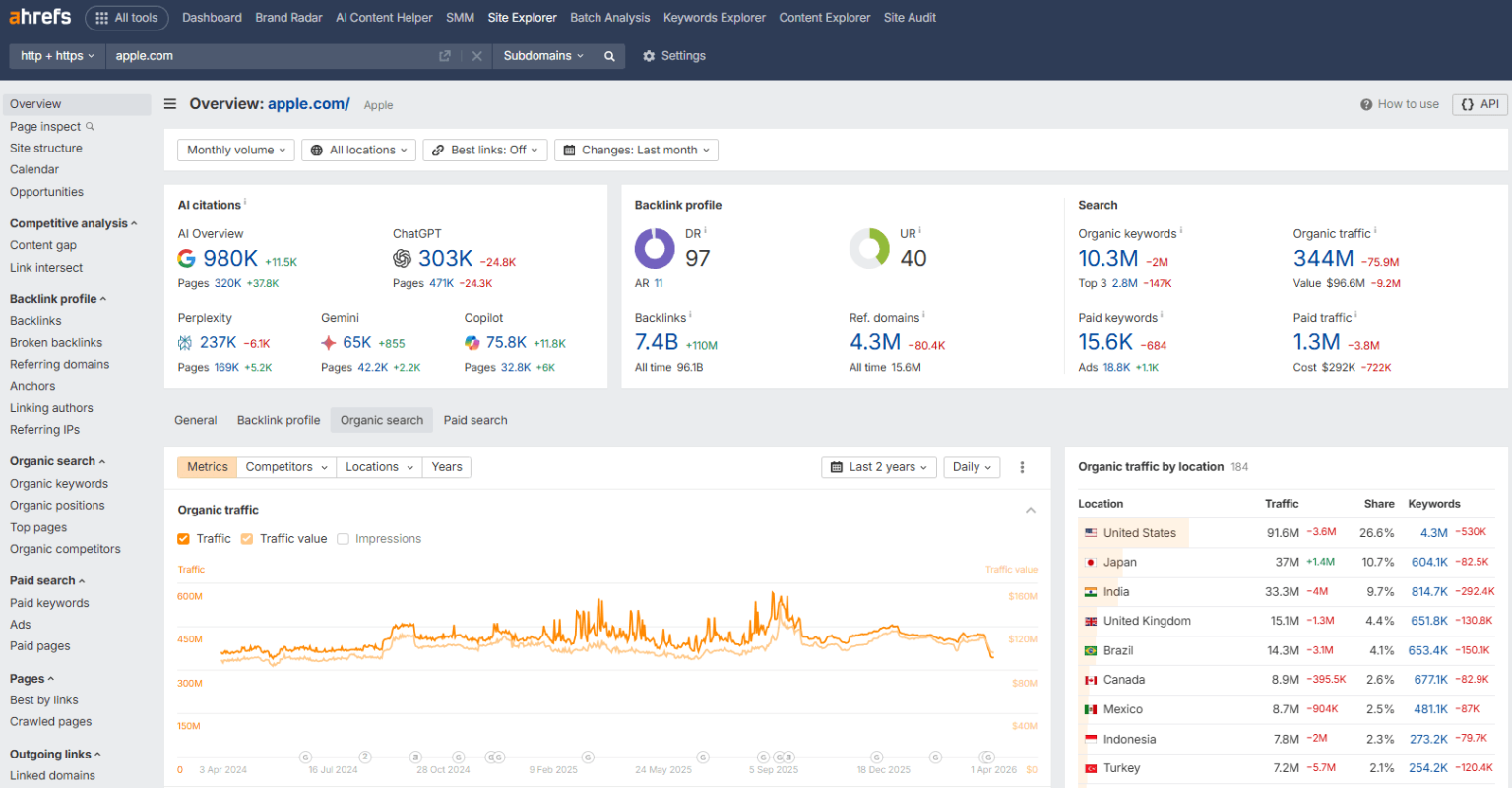Open United States location row link

pyautogui.click(x=1140, y=533)
